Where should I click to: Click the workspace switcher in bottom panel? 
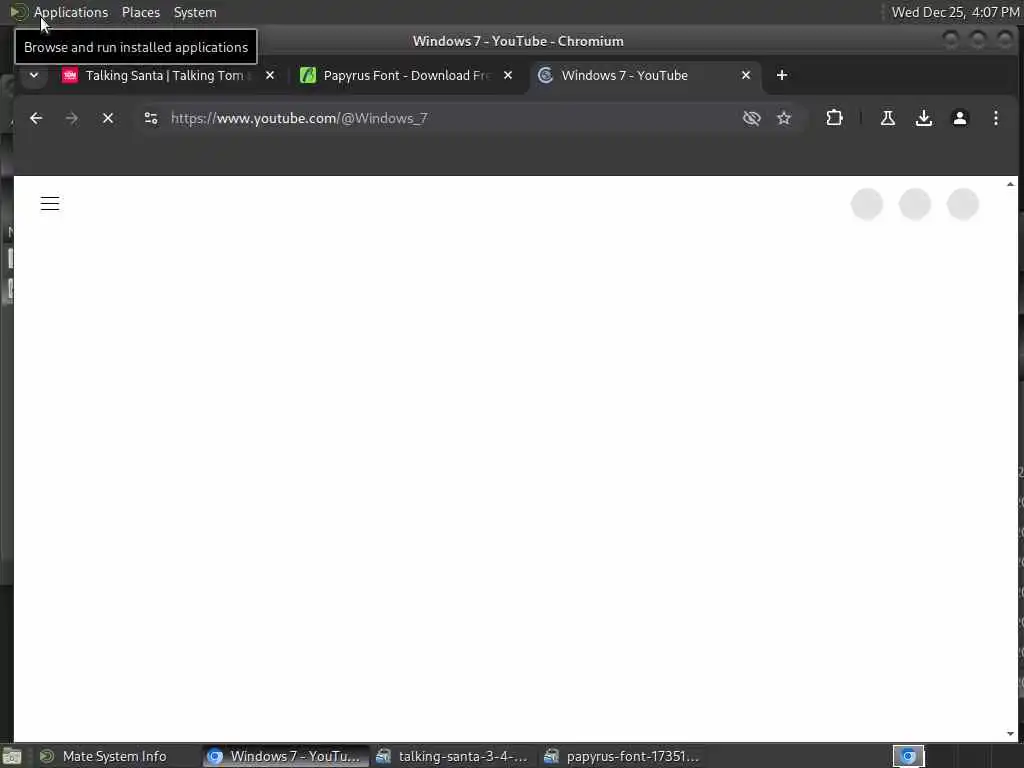pyautogui.click(x=908, y=756)
